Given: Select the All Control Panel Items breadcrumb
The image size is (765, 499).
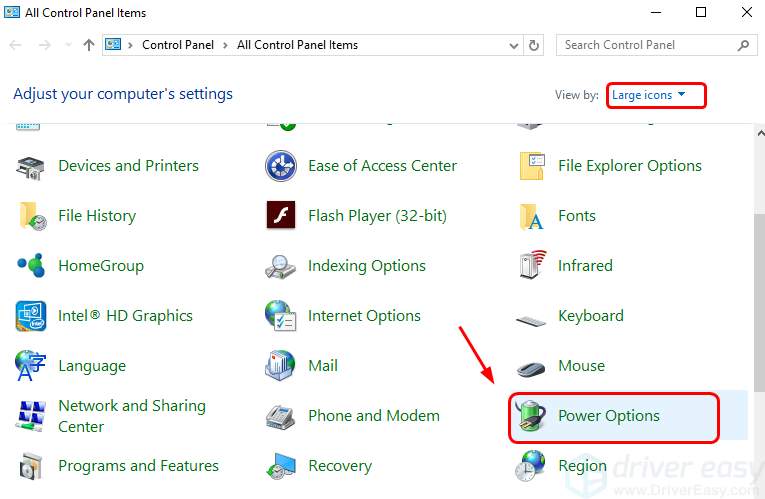Looking at the screenshot, I should click(x=298, y=45).
